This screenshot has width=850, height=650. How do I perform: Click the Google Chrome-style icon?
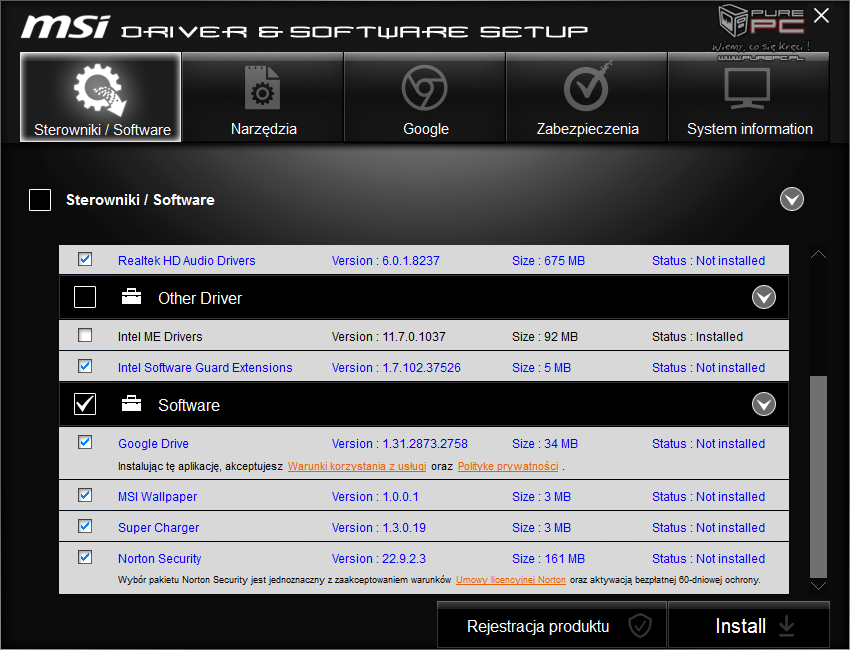click(x=424, y=88)
